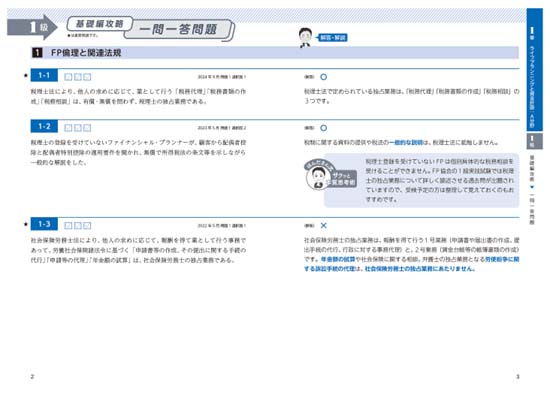Click the star marker beside question 1-3
Image resolution: width=550 pixels, height=395 pixels.
[26, 224]
